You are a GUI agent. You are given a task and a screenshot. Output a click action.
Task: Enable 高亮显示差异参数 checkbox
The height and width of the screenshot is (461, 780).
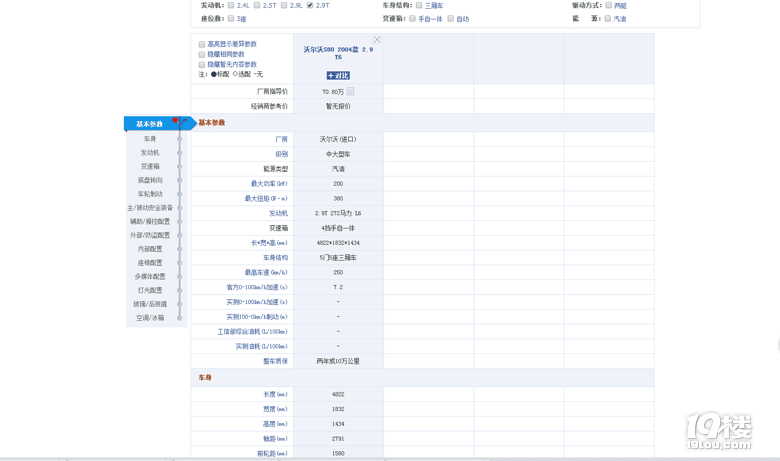pos(202,44)
